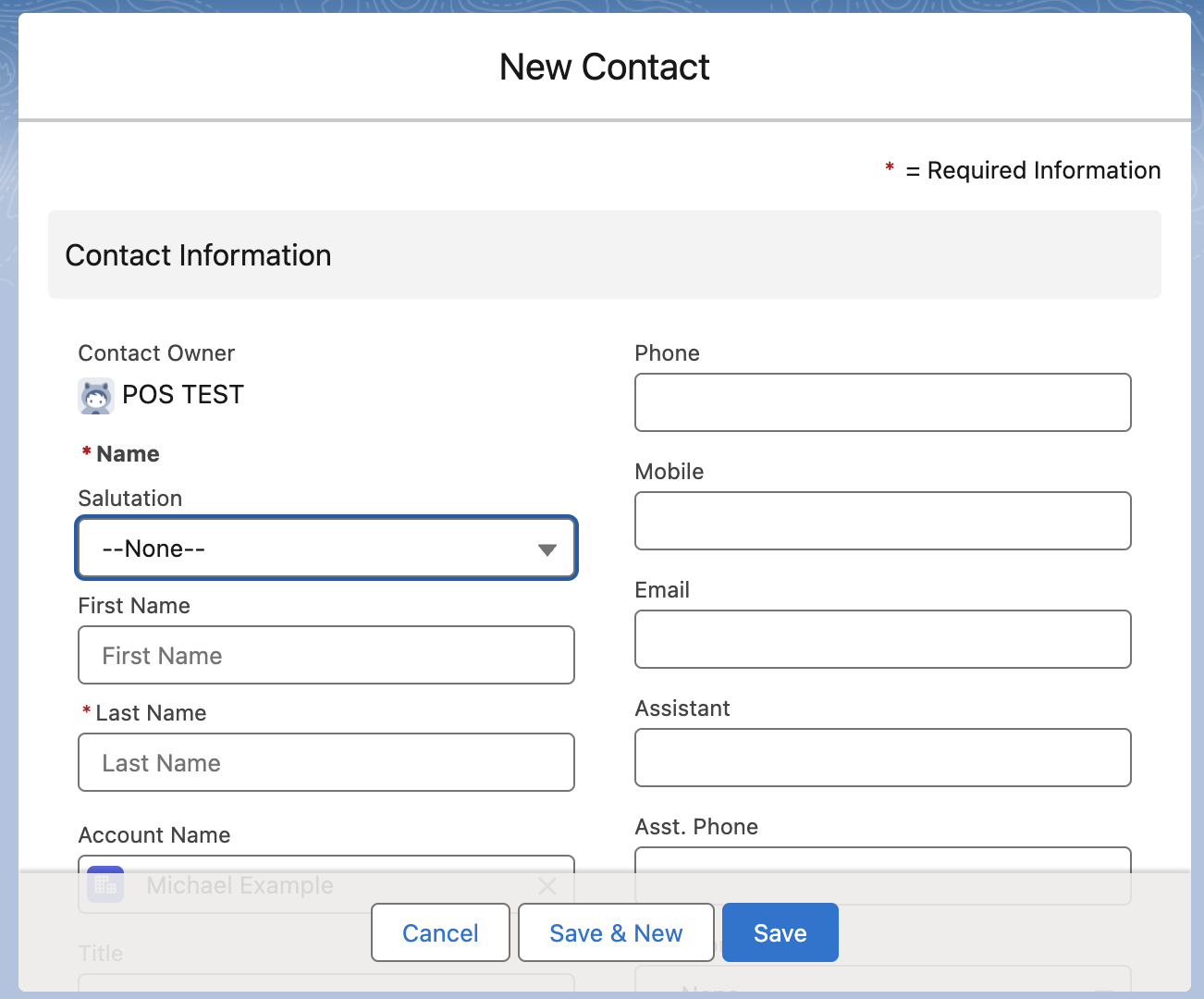Click the Last Name input field
This screenshot has width=1204, height=999.
(x=326, y=762)
